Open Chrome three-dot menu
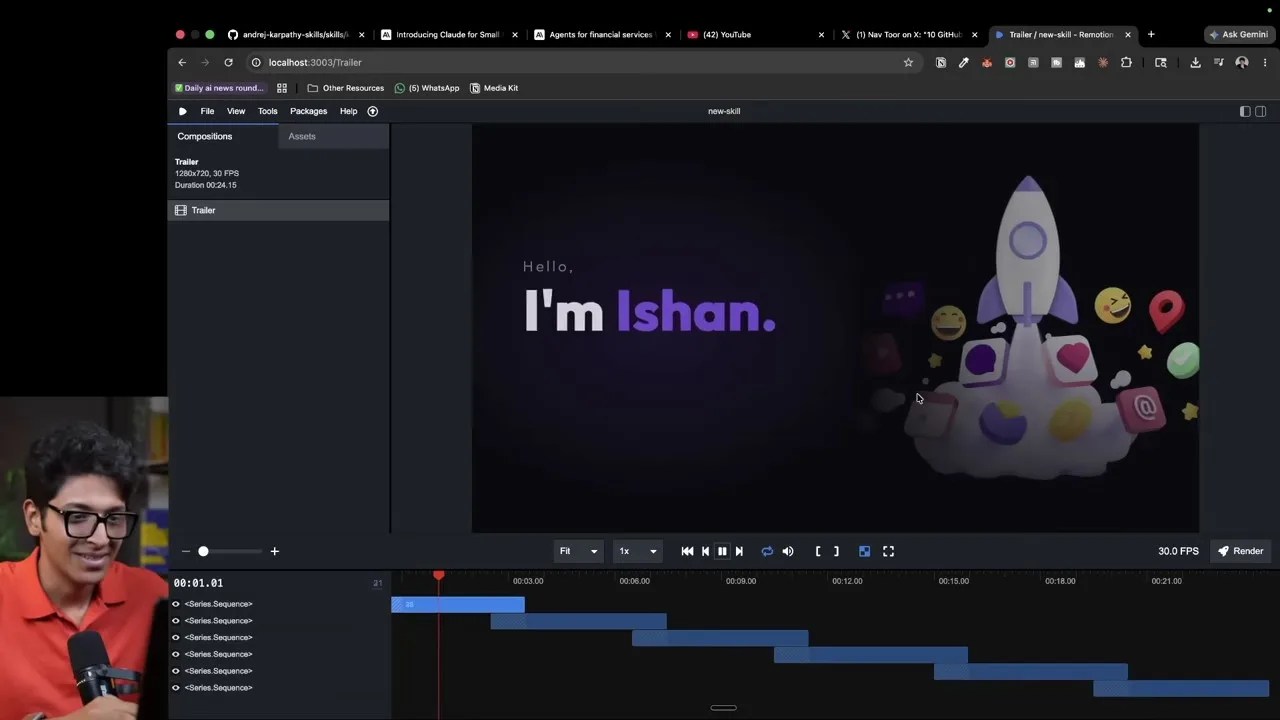 1265,62
